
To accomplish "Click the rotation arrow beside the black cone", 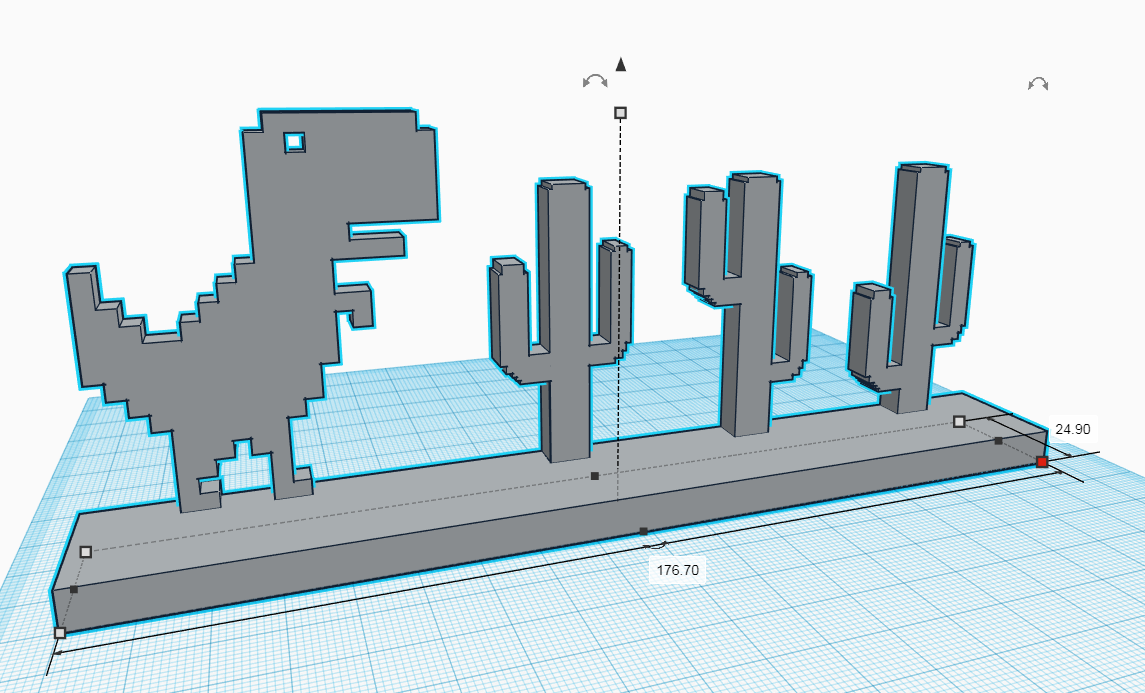I will [x=595, y=80].
